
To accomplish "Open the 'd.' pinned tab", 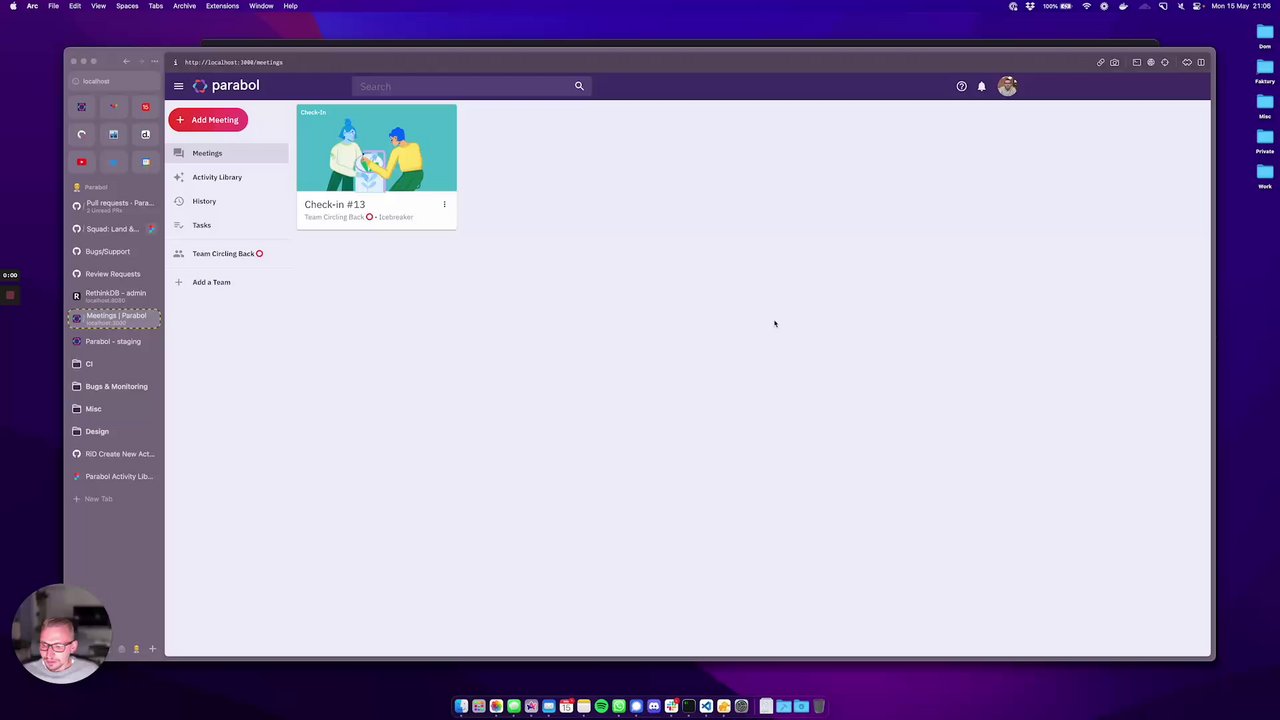I will pyautogui.click(x=145, y=134).
